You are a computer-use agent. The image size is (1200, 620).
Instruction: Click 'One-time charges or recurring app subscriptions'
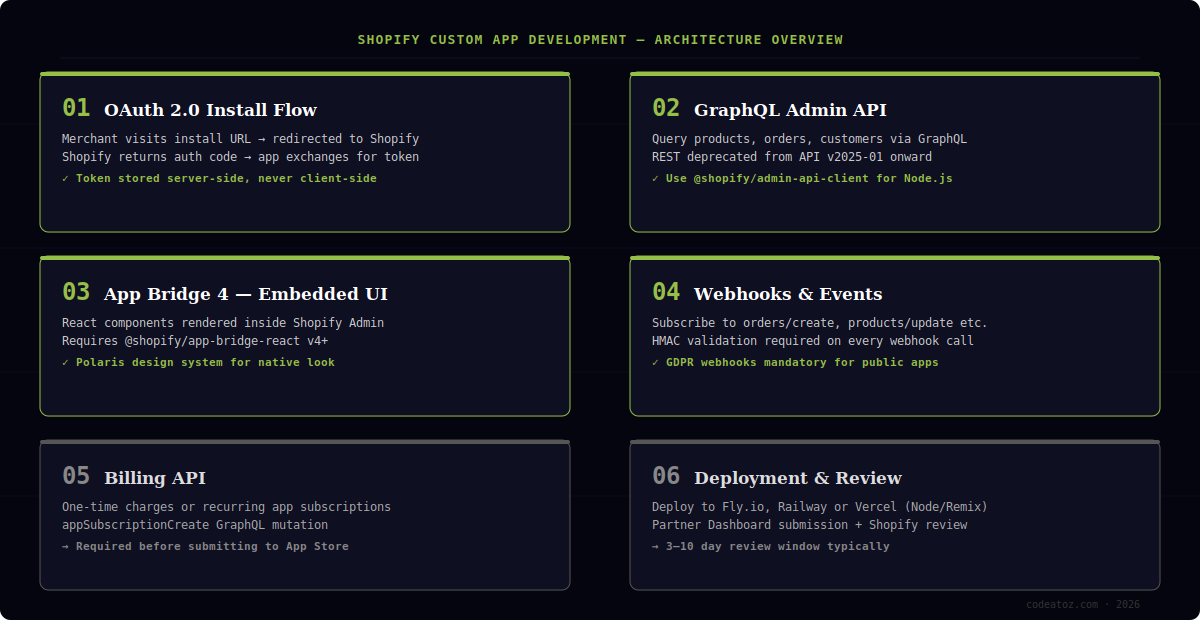click(x=226, y=507)
